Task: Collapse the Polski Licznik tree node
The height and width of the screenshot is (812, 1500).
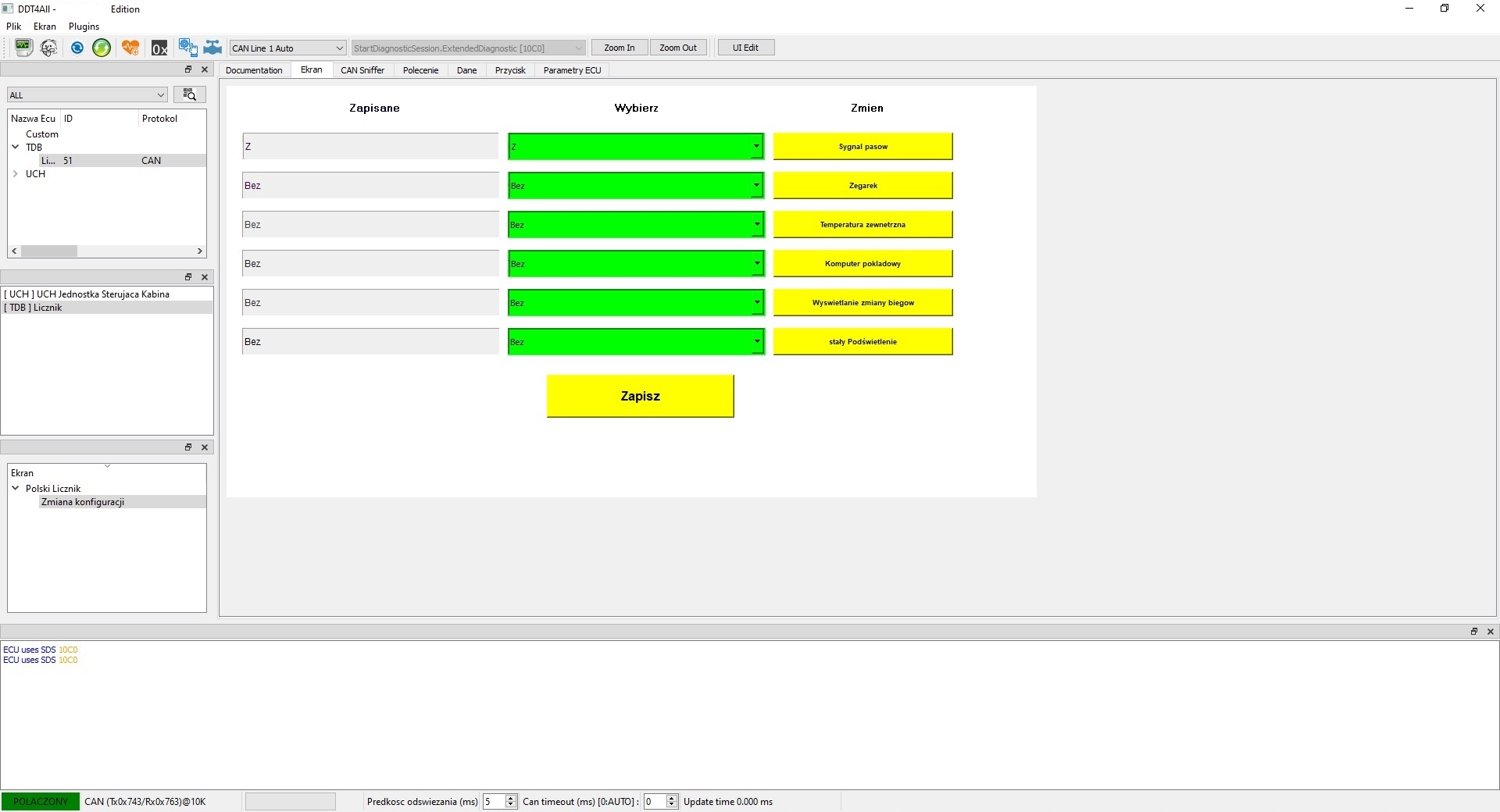Action: [x=16, y=489]
